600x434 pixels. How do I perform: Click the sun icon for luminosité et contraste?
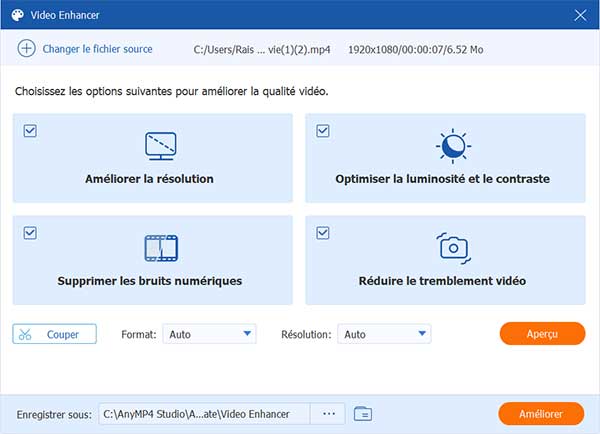(x=453, y=146)
